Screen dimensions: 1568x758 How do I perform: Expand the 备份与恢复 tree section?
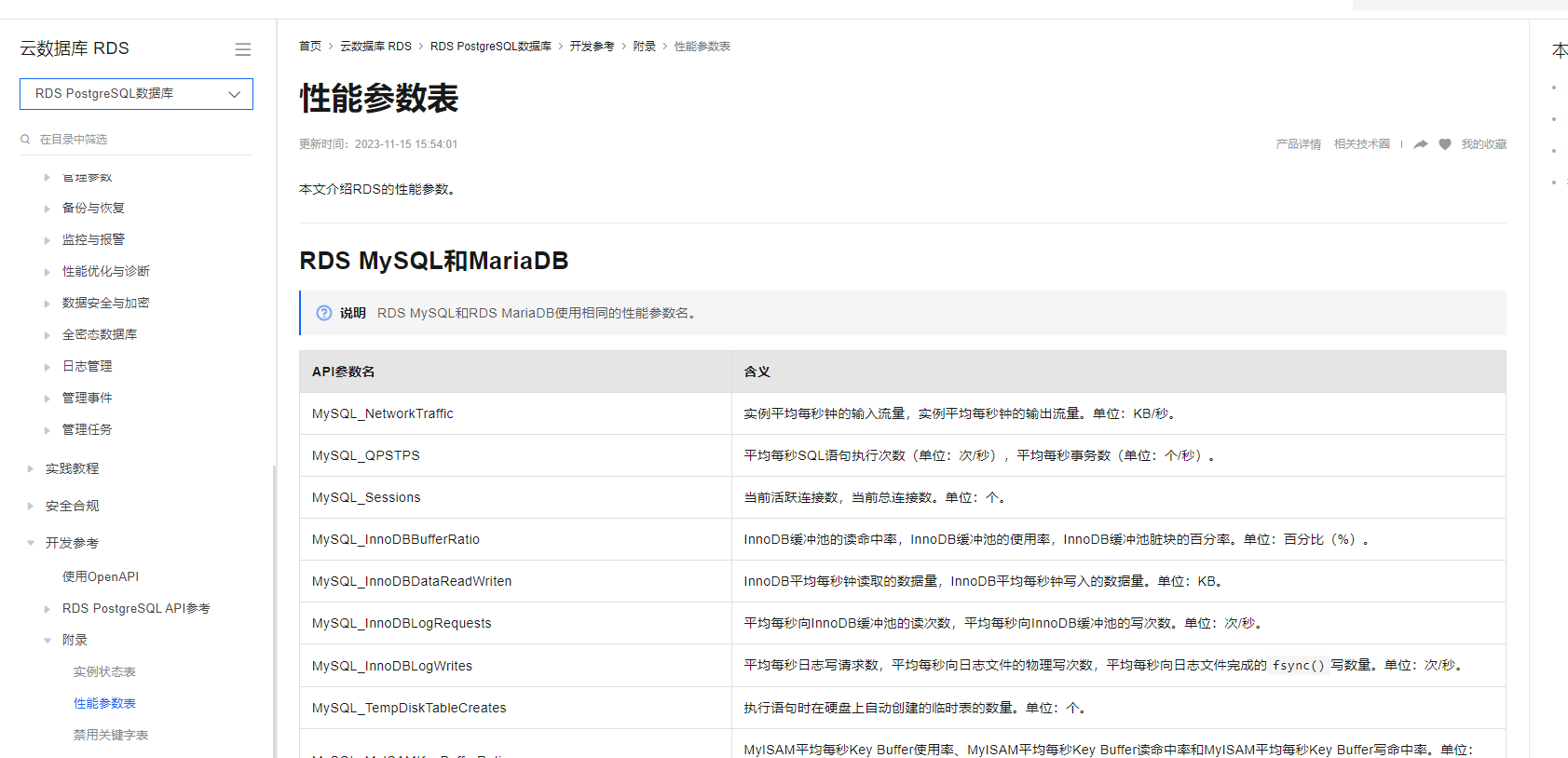click(48, 209)
